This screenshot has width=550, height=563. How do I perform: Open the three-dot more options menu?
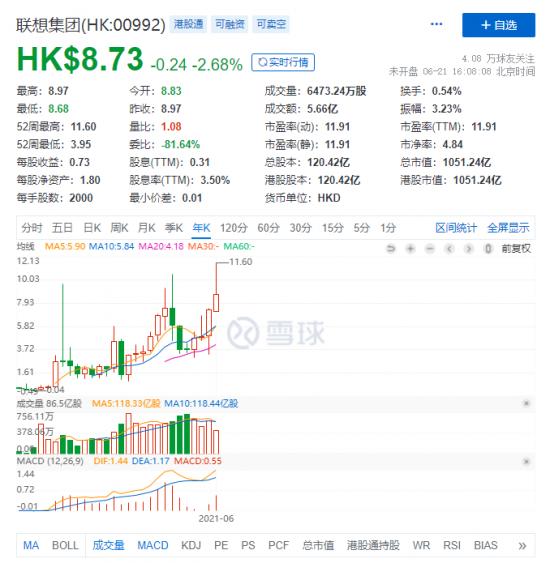(x=436, y=24)
